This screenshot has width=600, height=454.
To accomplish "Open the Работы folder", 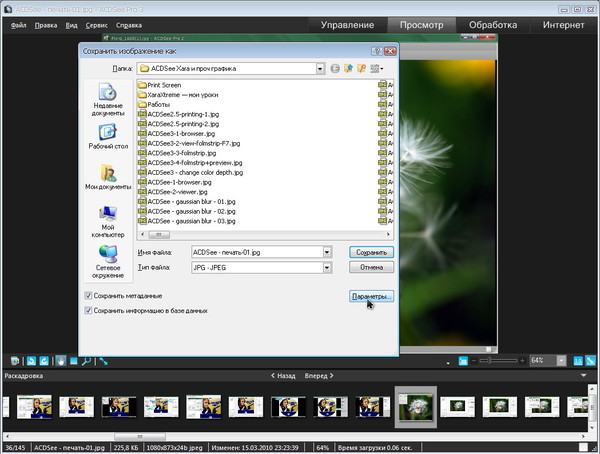I will (x=154, y=105).
